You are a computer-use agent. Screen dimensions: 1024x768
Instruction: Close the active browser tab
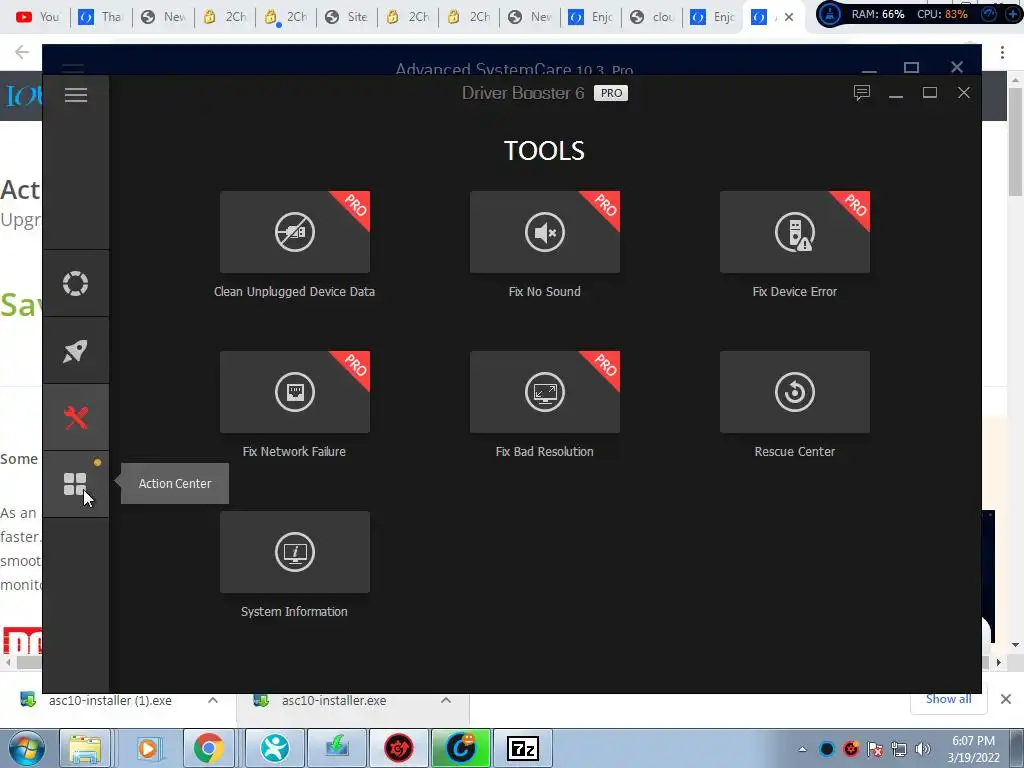[789, 17]
